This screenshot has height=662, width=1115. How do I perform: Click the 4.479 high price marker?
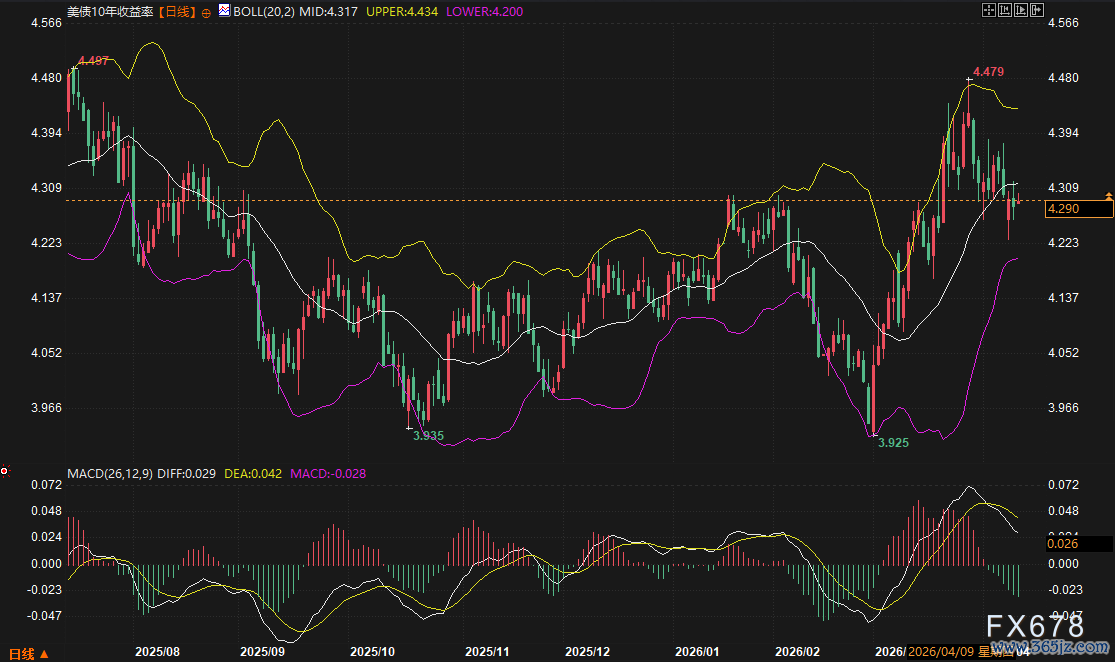coord(988,72)
